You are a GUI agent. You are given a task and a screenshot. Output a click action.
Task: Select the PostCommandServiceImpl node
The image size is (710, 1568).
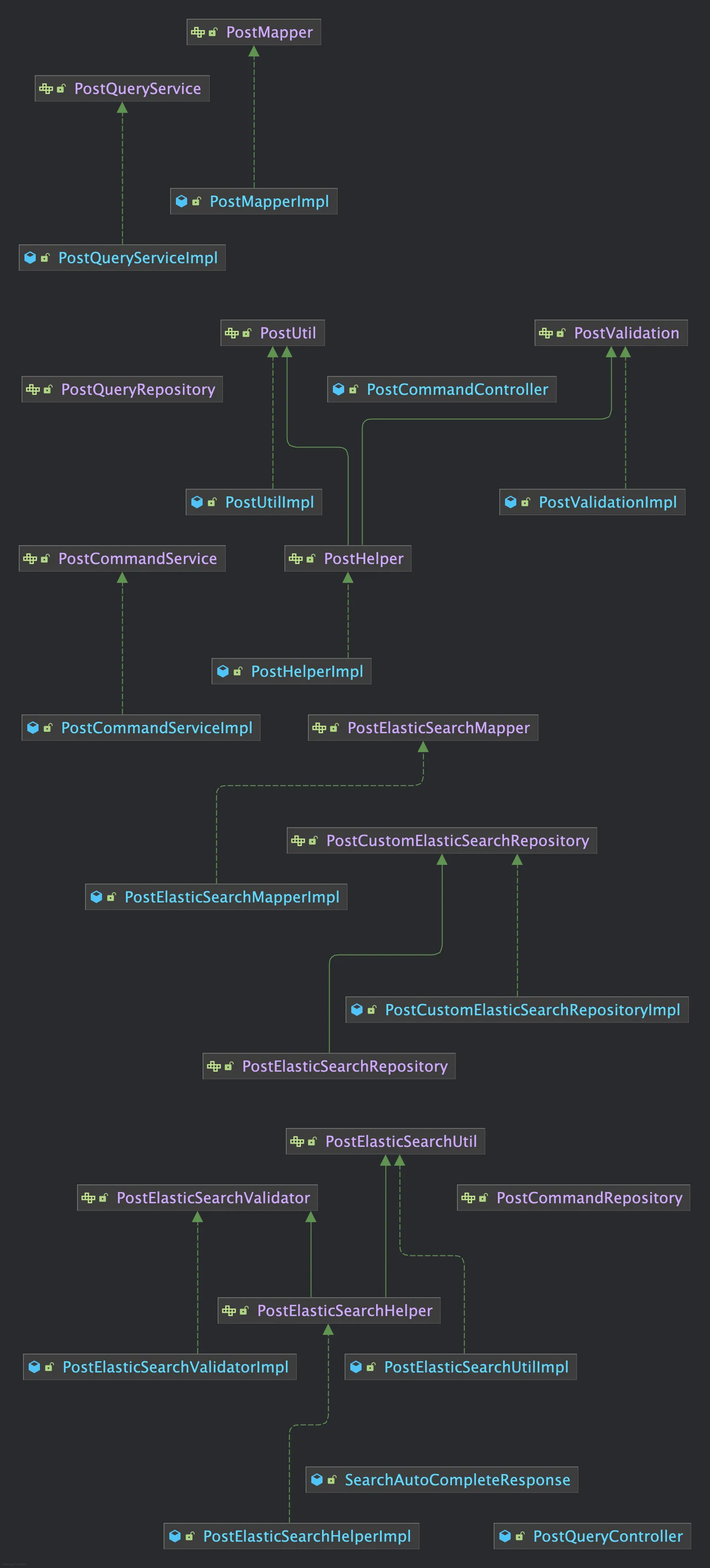tap(141, 728)
